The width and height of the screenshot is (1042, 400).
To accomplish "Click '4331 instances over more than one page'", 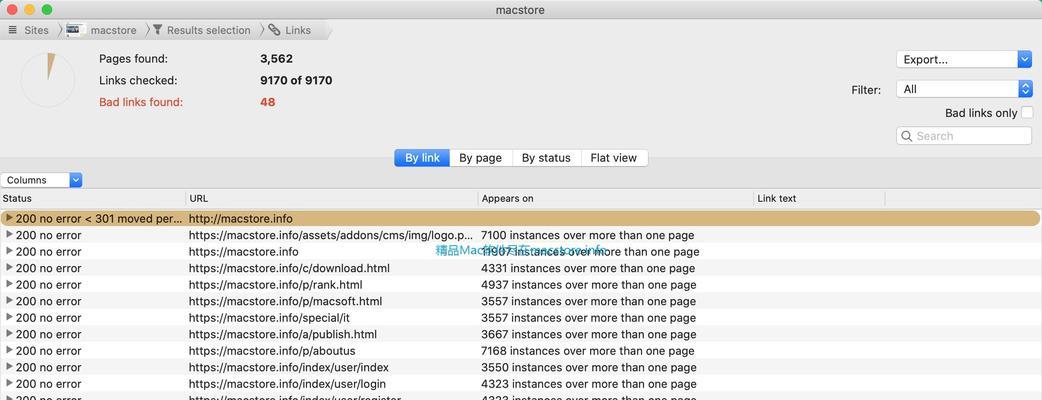I will (588, 268).
